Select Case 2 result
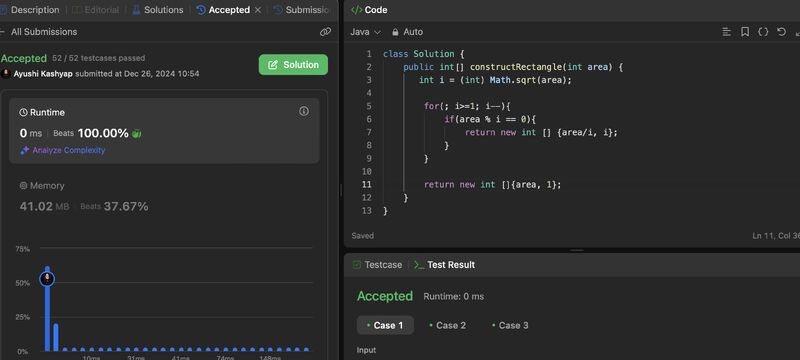 (x=447, y=325)
